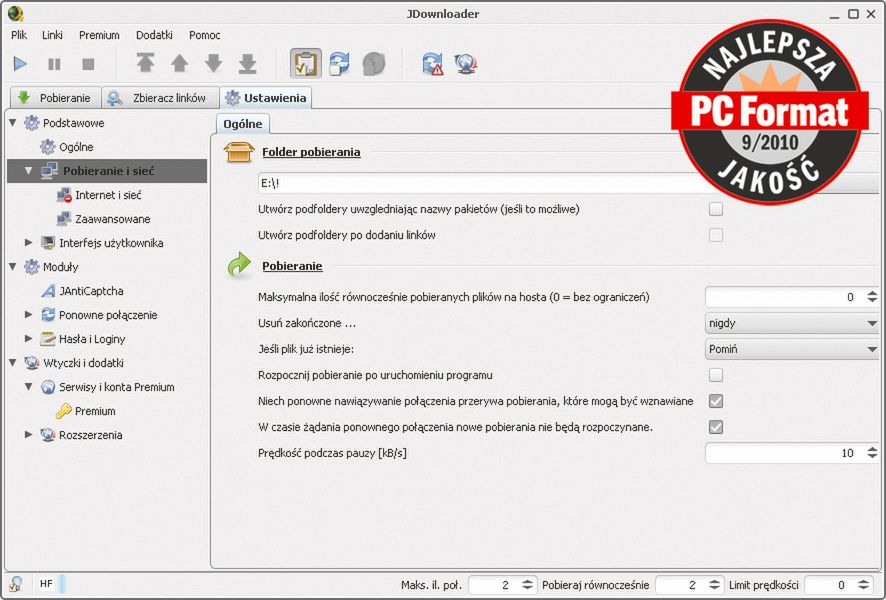
Task: Open the Linki menu
Action: point(52,35)
